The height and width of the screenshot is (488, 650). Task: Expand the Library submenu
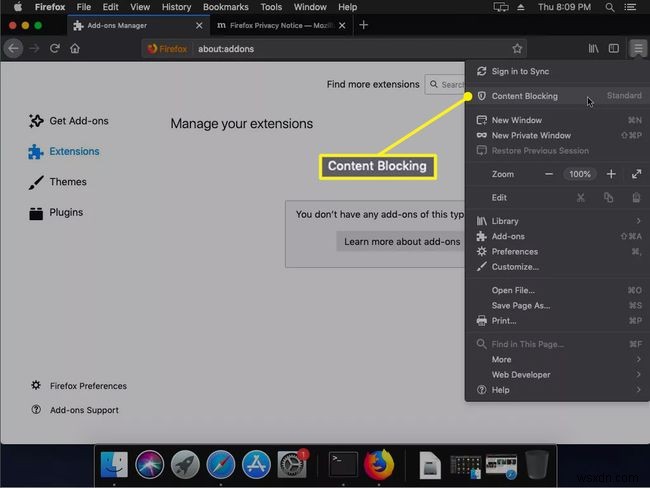point(557,221)
